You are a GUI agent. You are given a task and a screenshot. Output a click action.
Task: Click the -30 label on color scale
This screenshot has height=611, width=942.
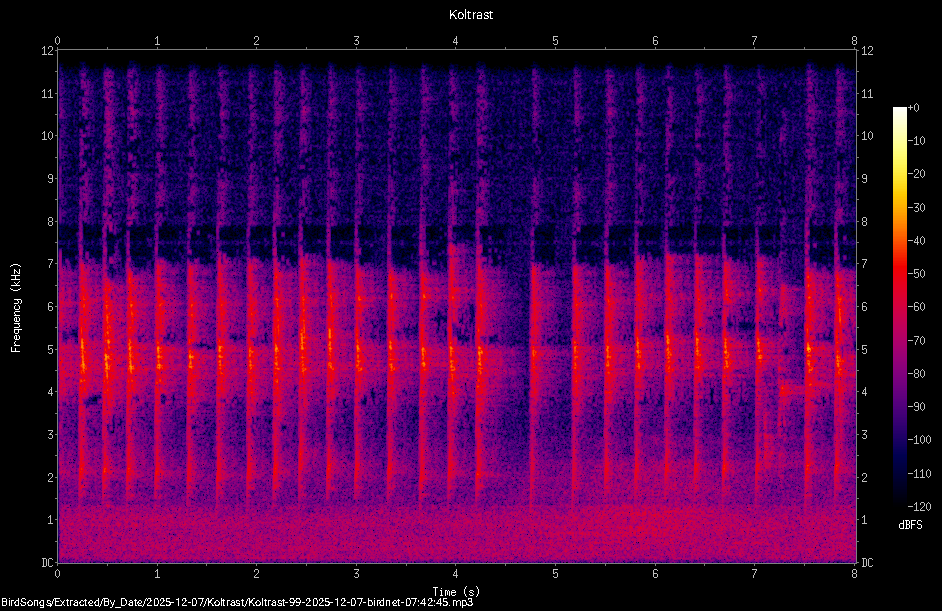pos(917,207)
